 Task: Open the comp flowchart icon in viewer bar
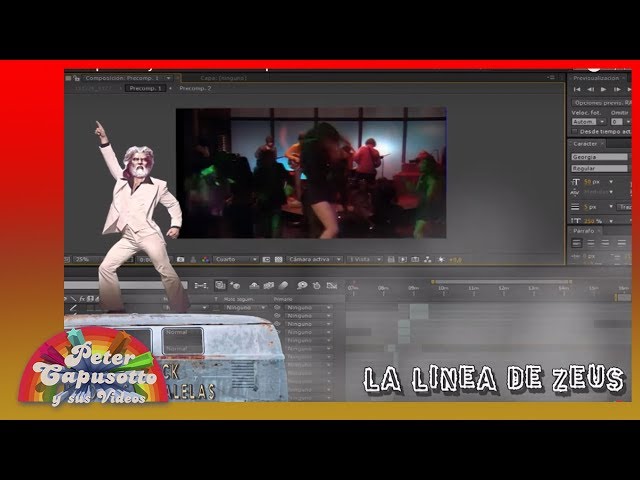(428, 260)
